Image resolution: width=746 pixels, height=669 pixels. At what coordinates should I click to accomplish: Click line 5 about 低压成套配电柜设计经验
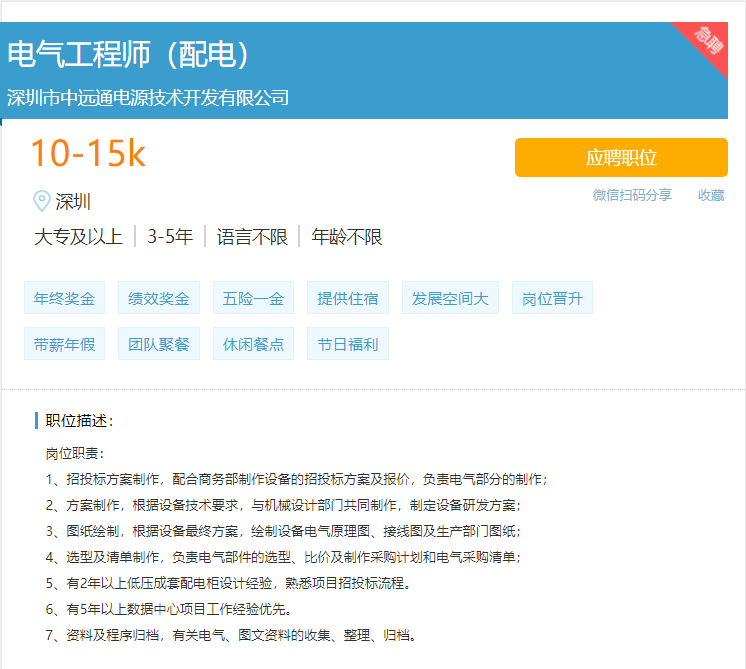point(228,583)
